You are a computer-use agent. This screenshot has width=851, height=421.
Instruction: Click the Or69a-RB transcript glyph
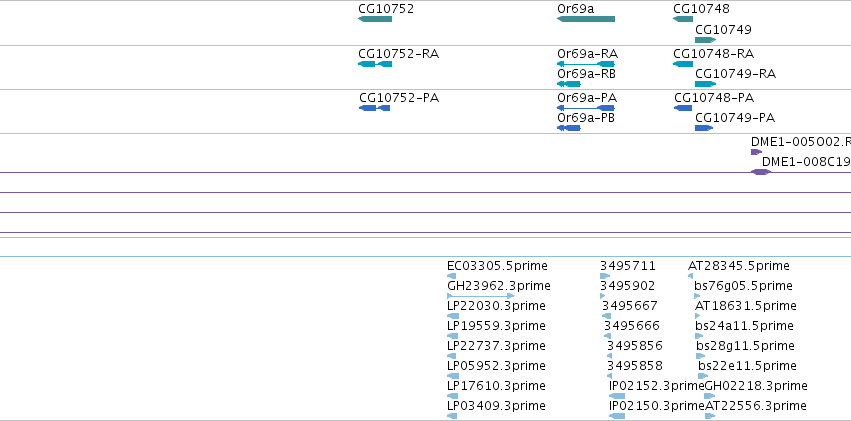coord(569,84)
